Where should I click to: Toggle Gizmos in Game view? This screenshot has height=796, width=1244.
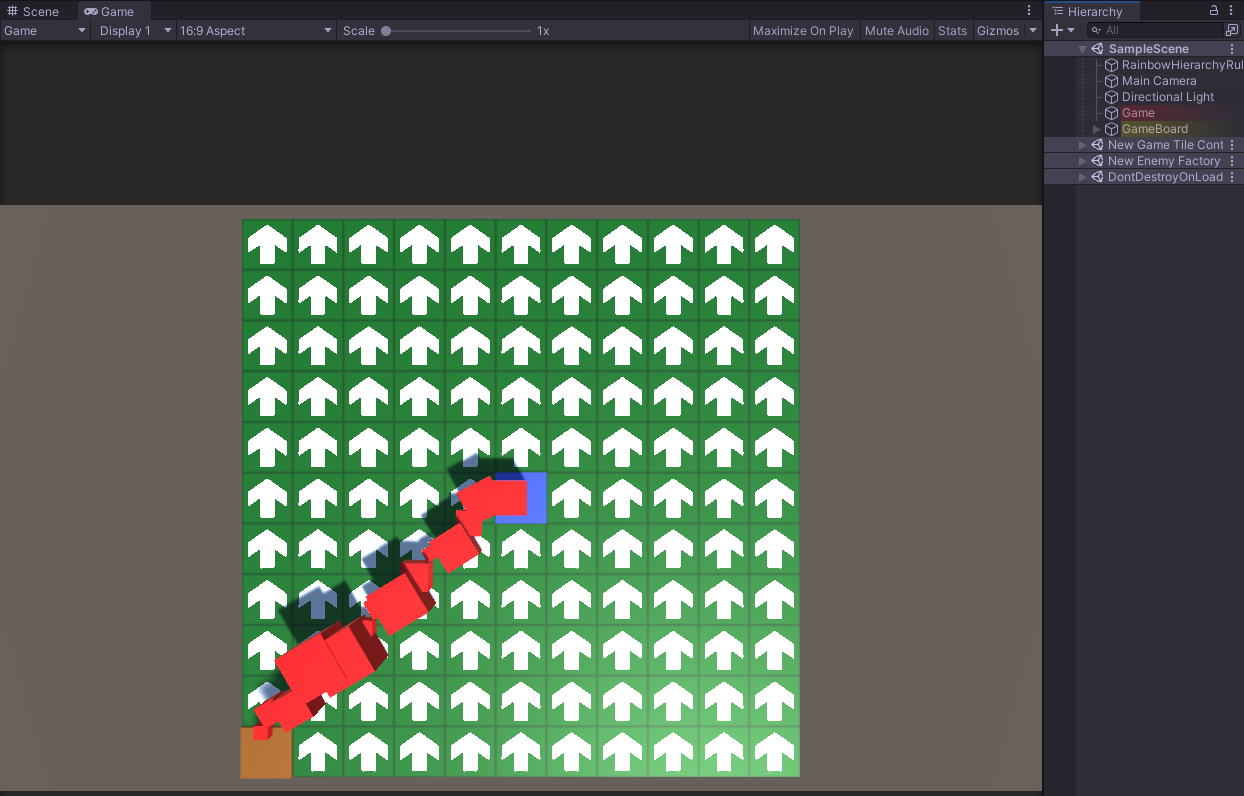(x=998, y=31)
